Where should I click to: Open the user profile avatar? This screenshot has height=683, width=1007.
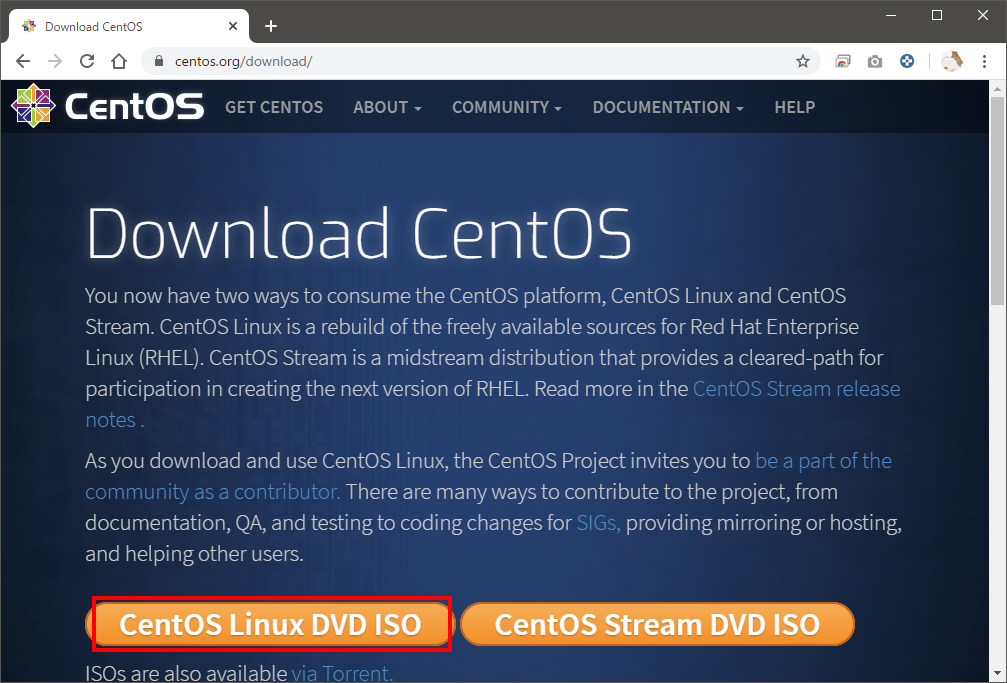tap(952, 61)
